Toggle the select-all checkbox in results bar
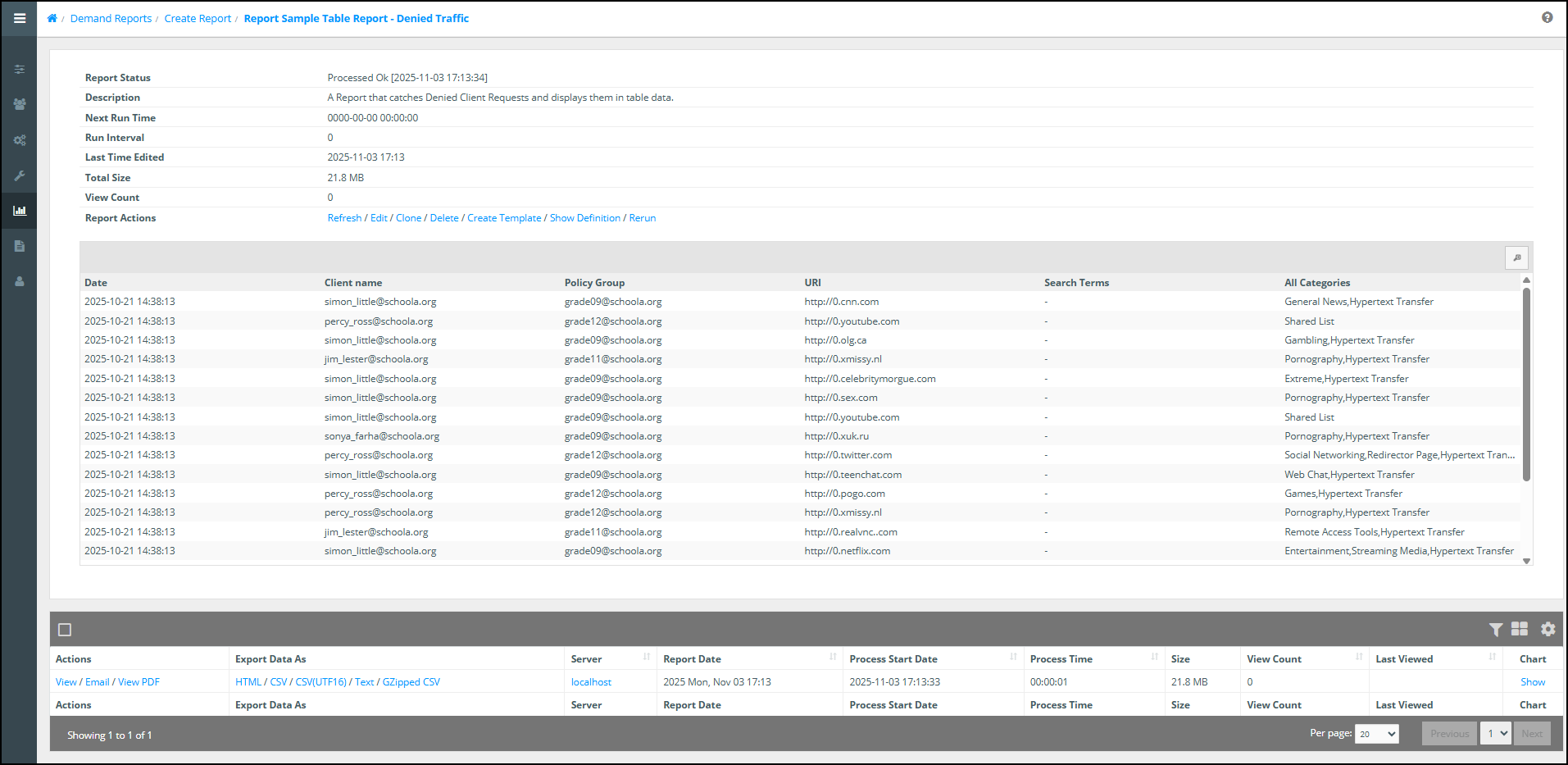This screenshot has width=1568, height=765. [x=65, y=630]
